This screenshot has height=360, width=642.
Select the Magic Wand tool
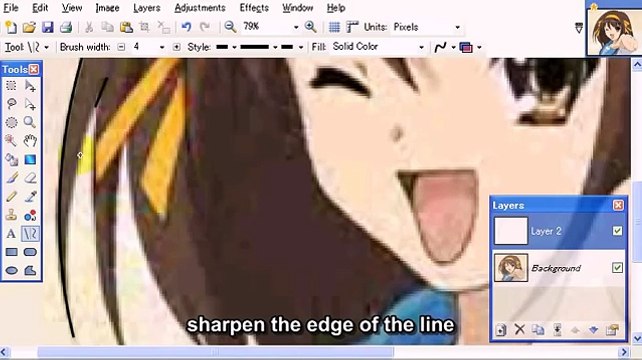11,141
